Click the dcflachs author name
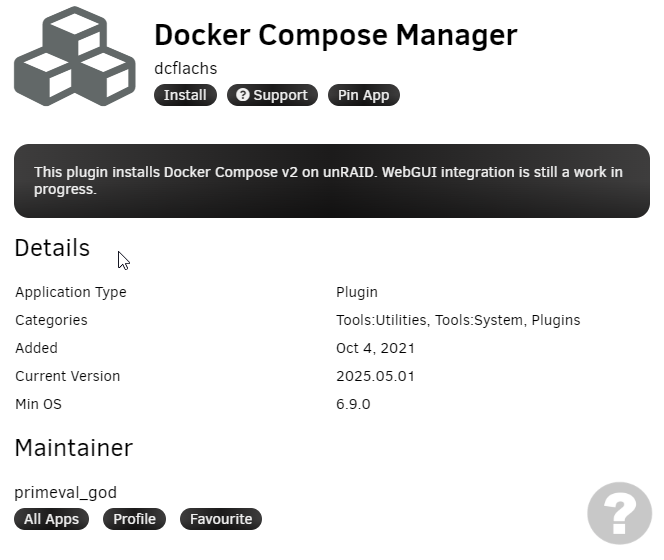The height and width of the screenshot is (560, 664). (185, 68)
